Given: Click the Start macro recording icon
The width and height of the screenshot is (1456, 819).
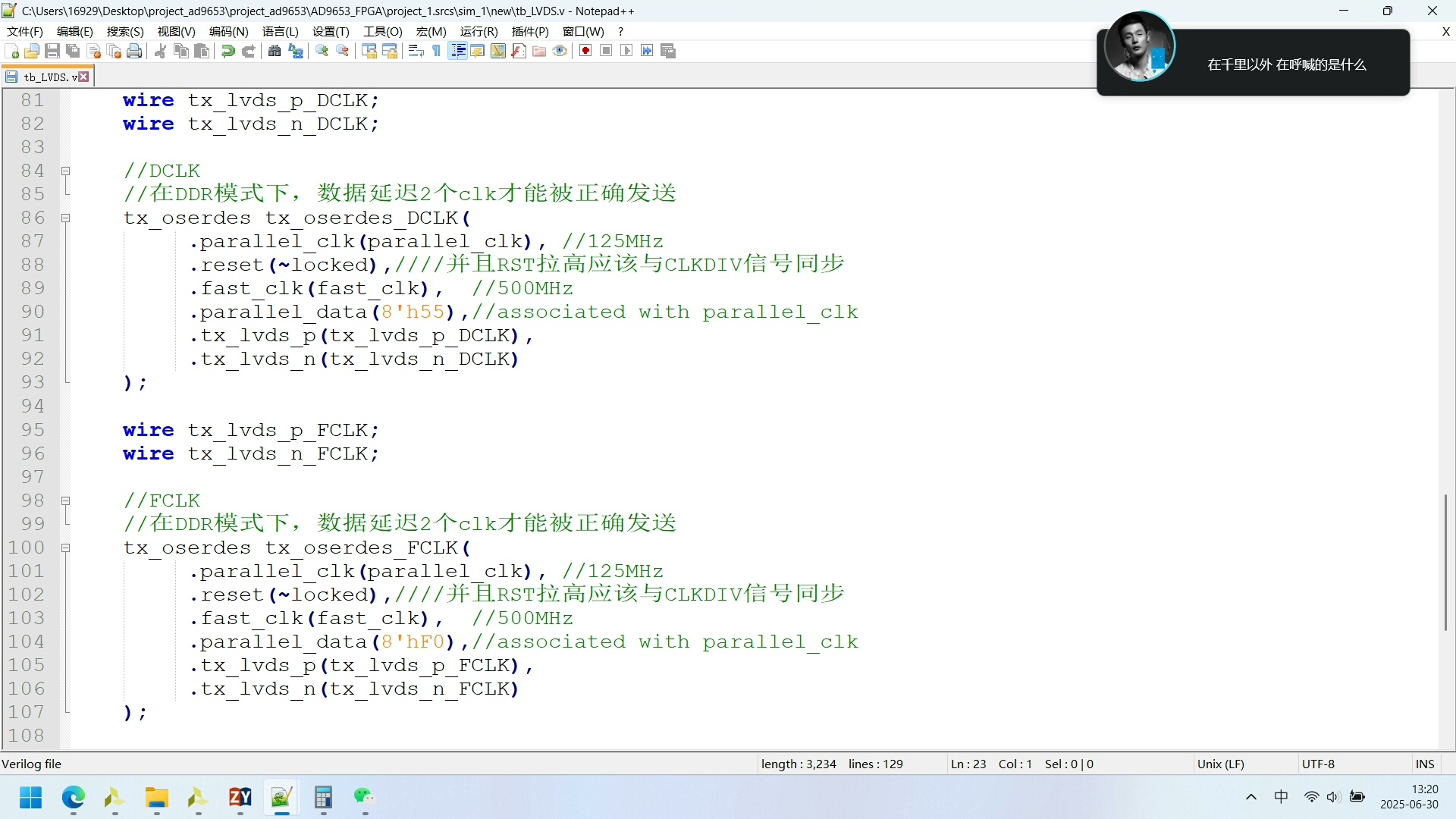Looking at the screenshot, I should [x=585, y=51].
